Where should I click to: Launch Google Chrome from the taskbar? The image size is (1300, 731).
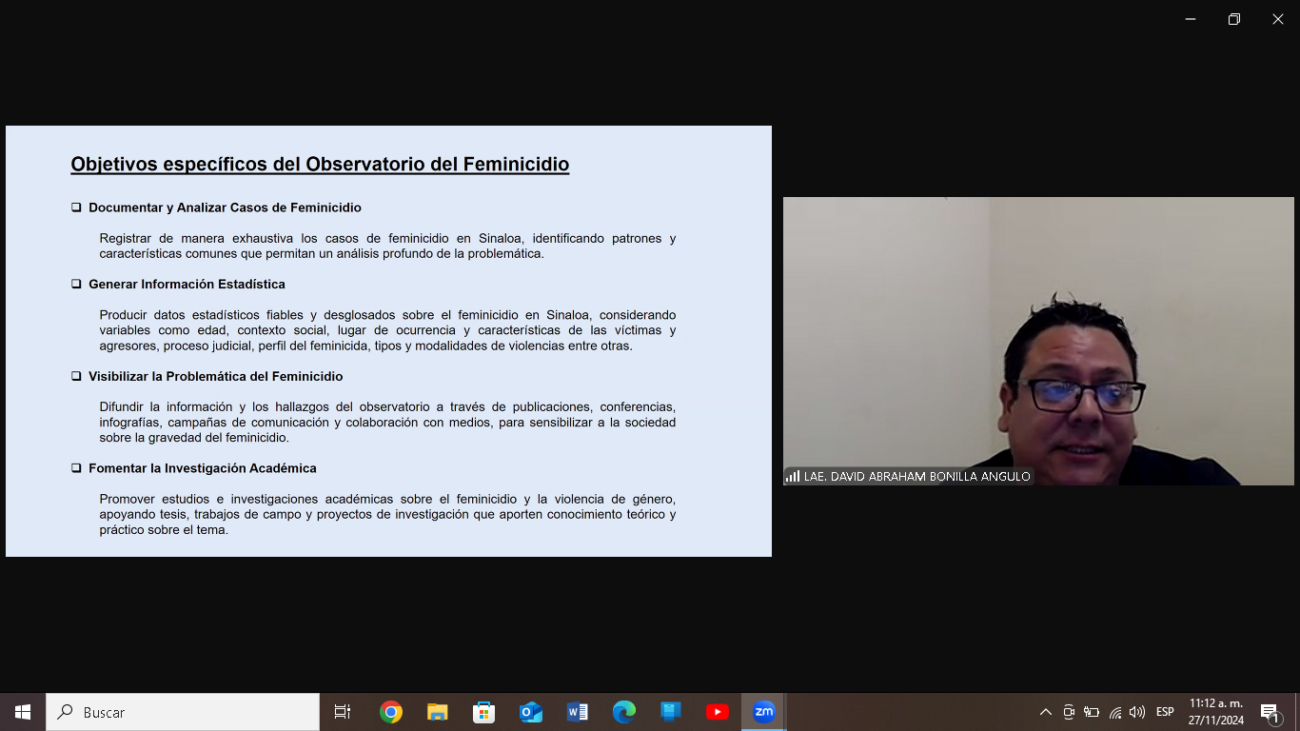pos(391,712)
